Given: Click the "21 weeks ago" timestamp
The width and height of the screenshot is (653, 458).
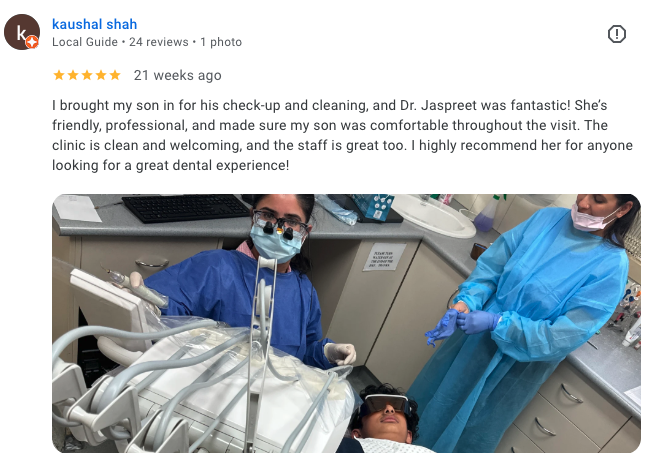Looking at the screenshot, I should click(x=177, y=75).
